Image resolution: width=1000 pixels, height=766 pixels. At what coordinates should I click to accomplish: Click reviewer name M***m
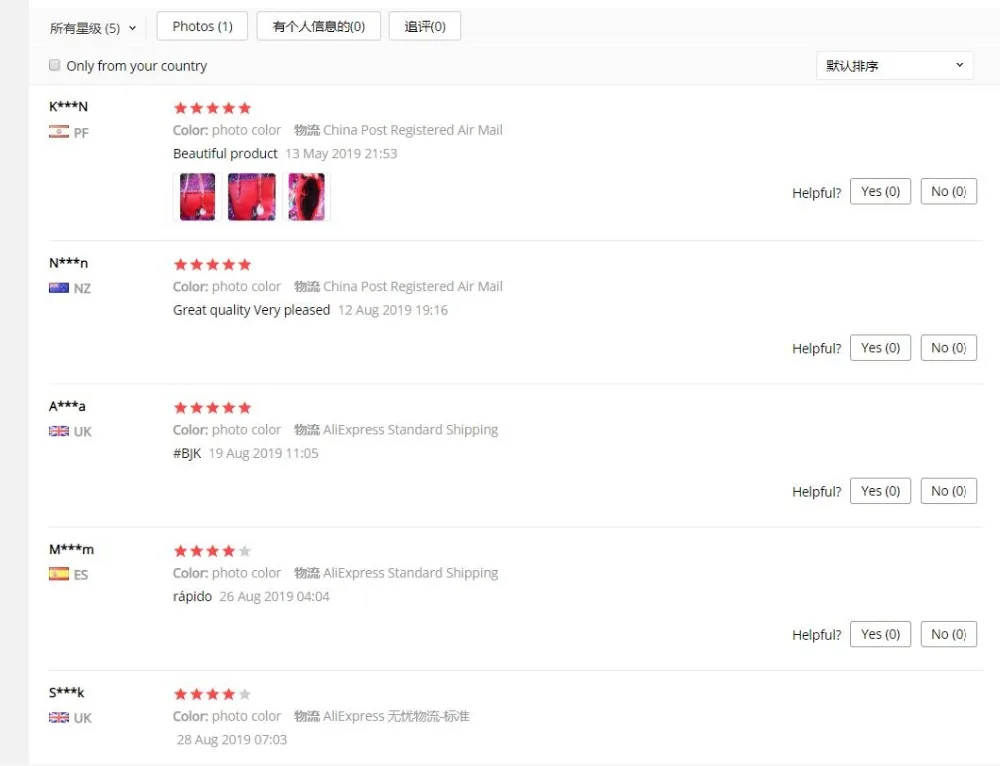[71, 549]
